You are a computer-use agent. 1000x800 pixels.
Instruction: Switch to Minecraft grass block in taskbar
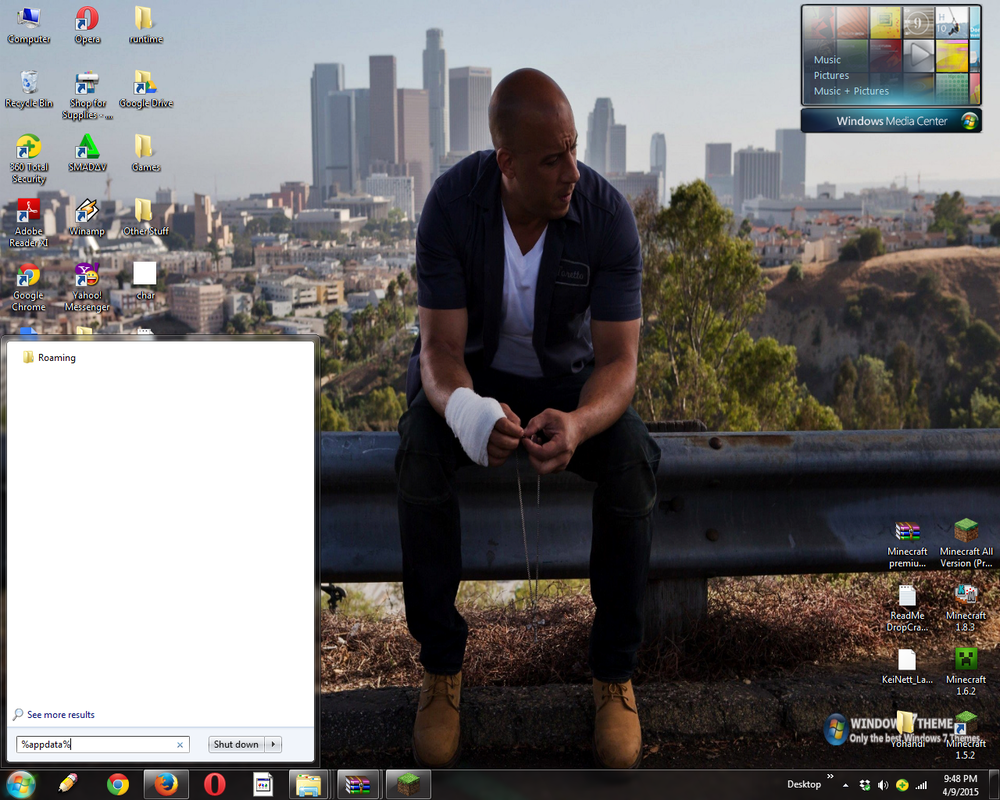[x=408, y=784]
